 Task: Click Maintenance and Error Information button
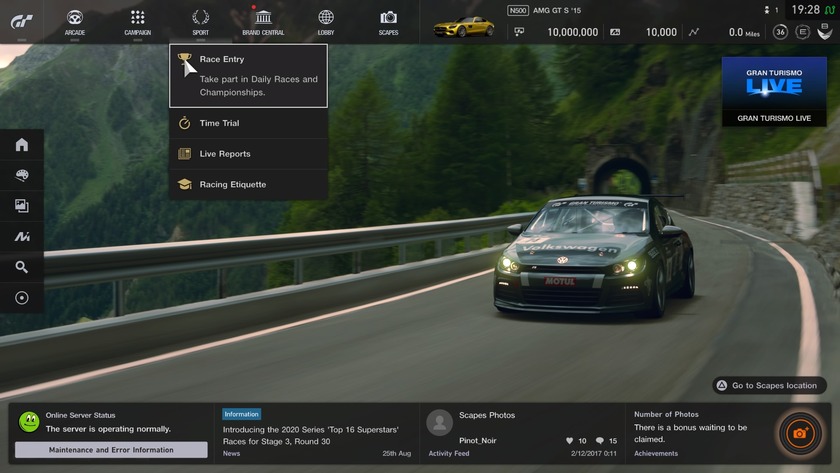tap(111, 450)
